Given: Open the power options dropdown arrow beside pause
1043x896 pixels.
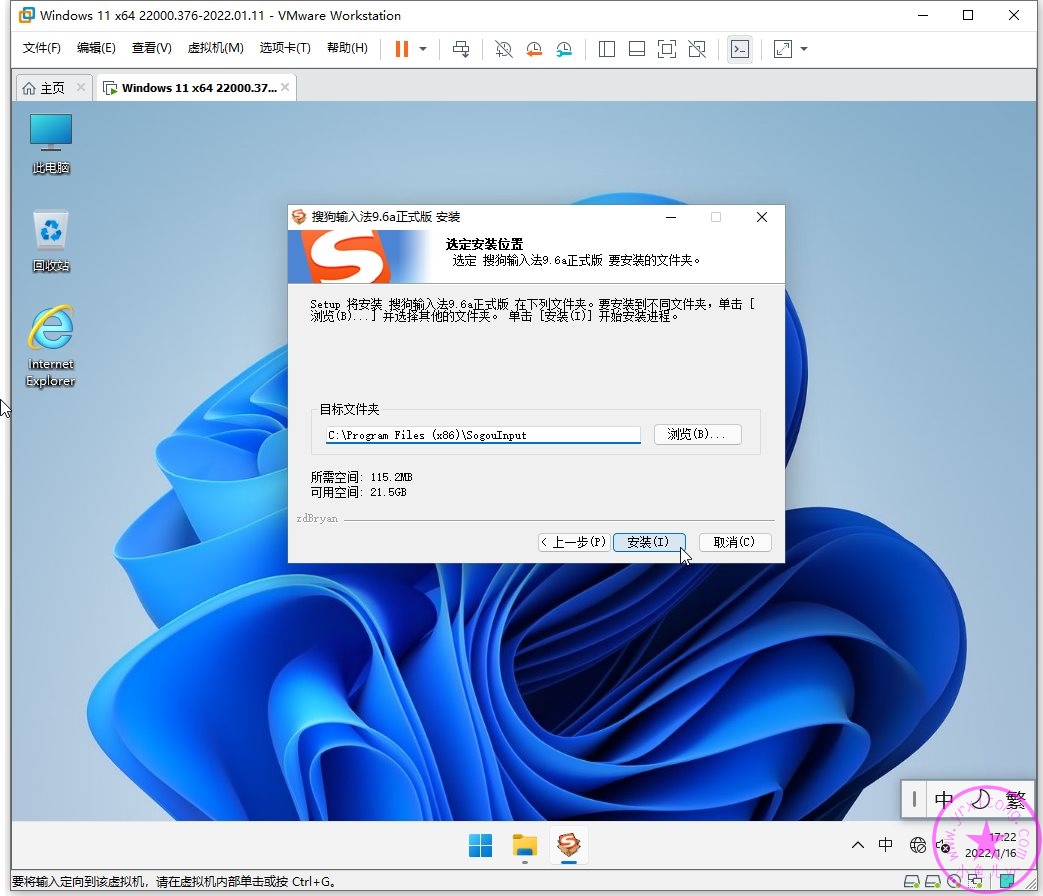Looking at the screenshot, I should click(x=423, y=49).
